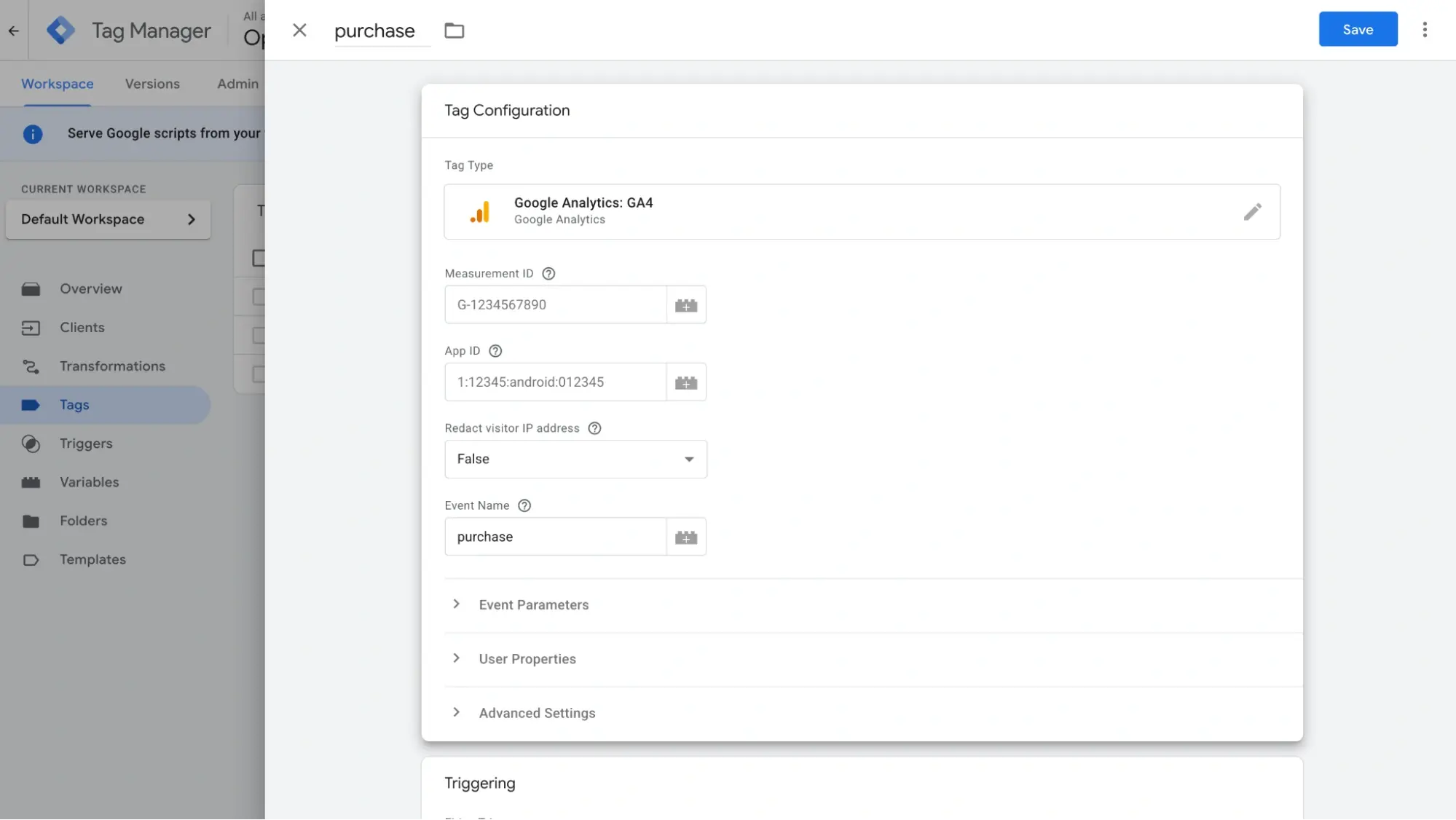The image size is (1456, 820).
Task: Click the folder icon beside tag name
Action: pyautogui.click(x=454, y=31)
